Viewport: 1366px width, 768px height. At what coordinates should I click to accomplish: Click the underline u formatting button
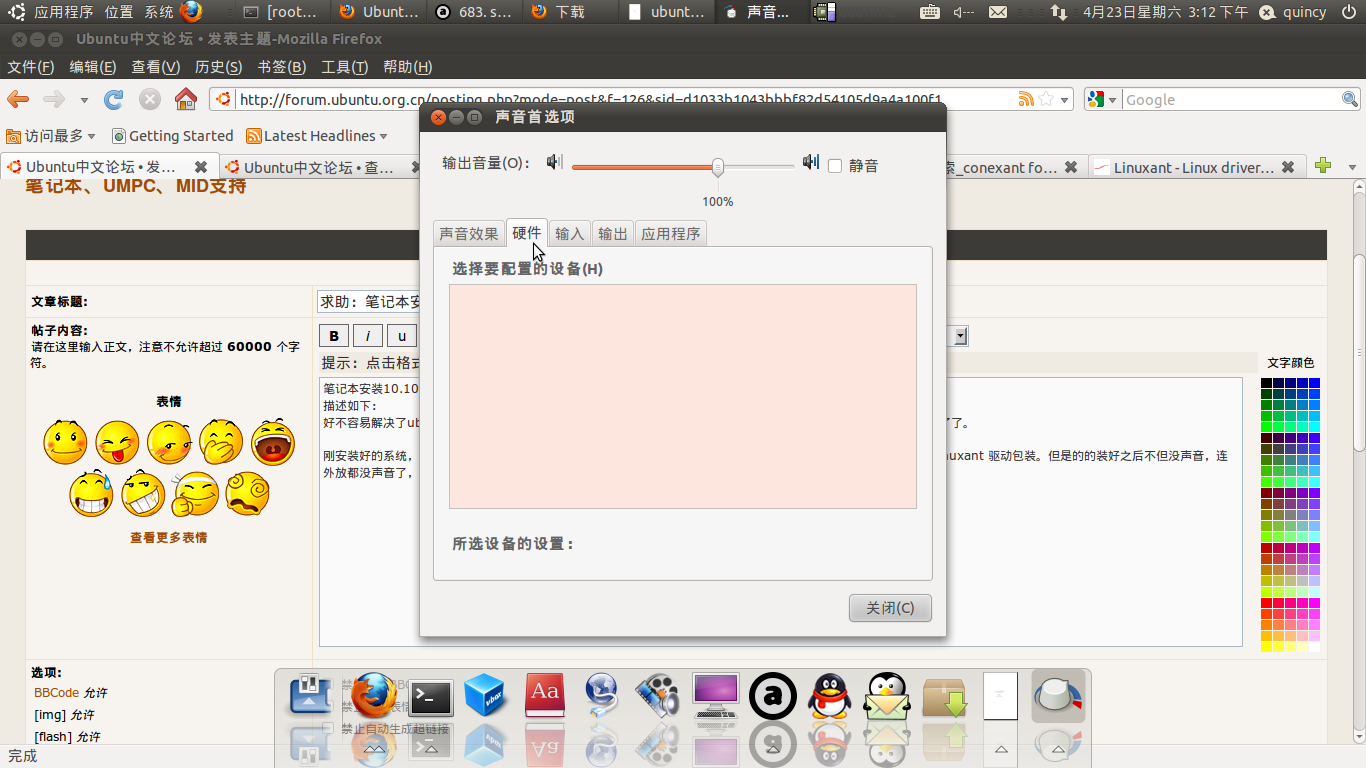tap(402, 336)
